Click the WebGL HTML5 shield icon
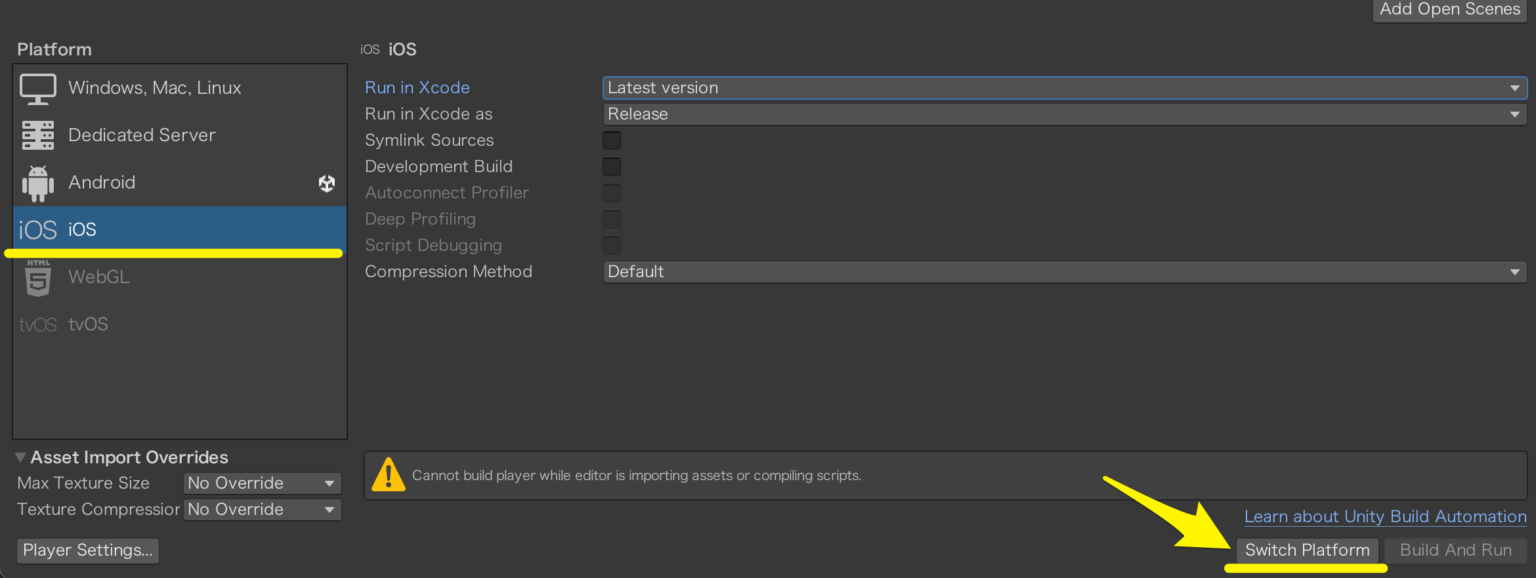The height and width of the screenshot is (578, 1536). pos(38,277)
